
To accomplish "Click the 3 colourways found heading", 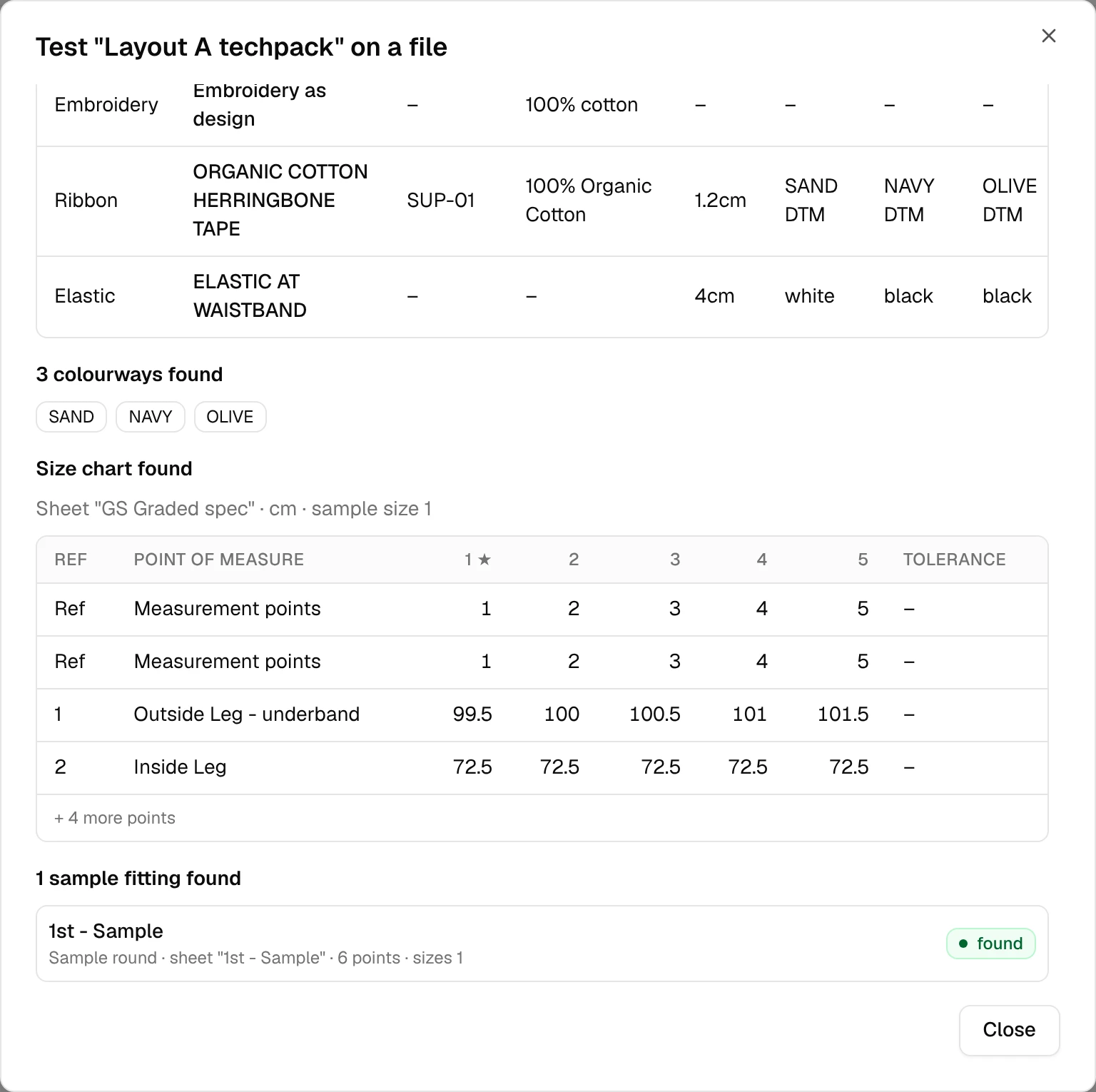I will (x=130, y=375).
